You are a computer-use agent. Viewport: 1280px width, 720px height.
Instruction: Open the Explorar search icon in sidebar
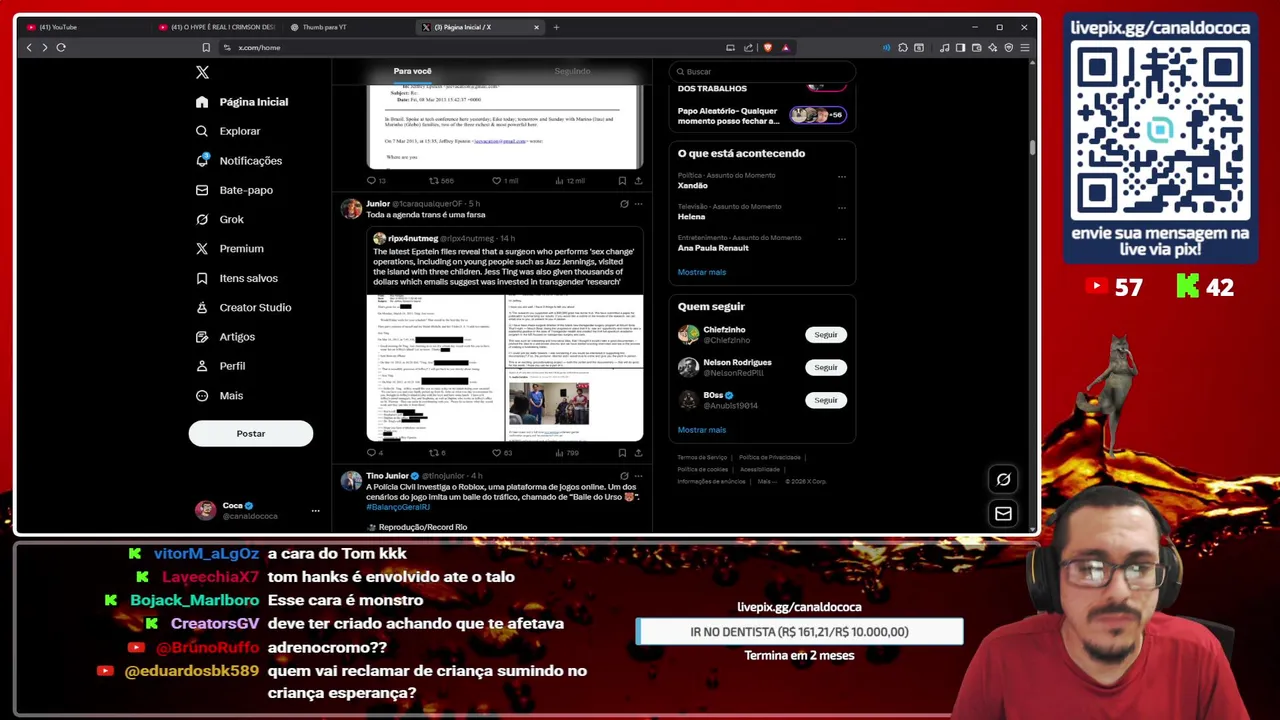(202, 131)
